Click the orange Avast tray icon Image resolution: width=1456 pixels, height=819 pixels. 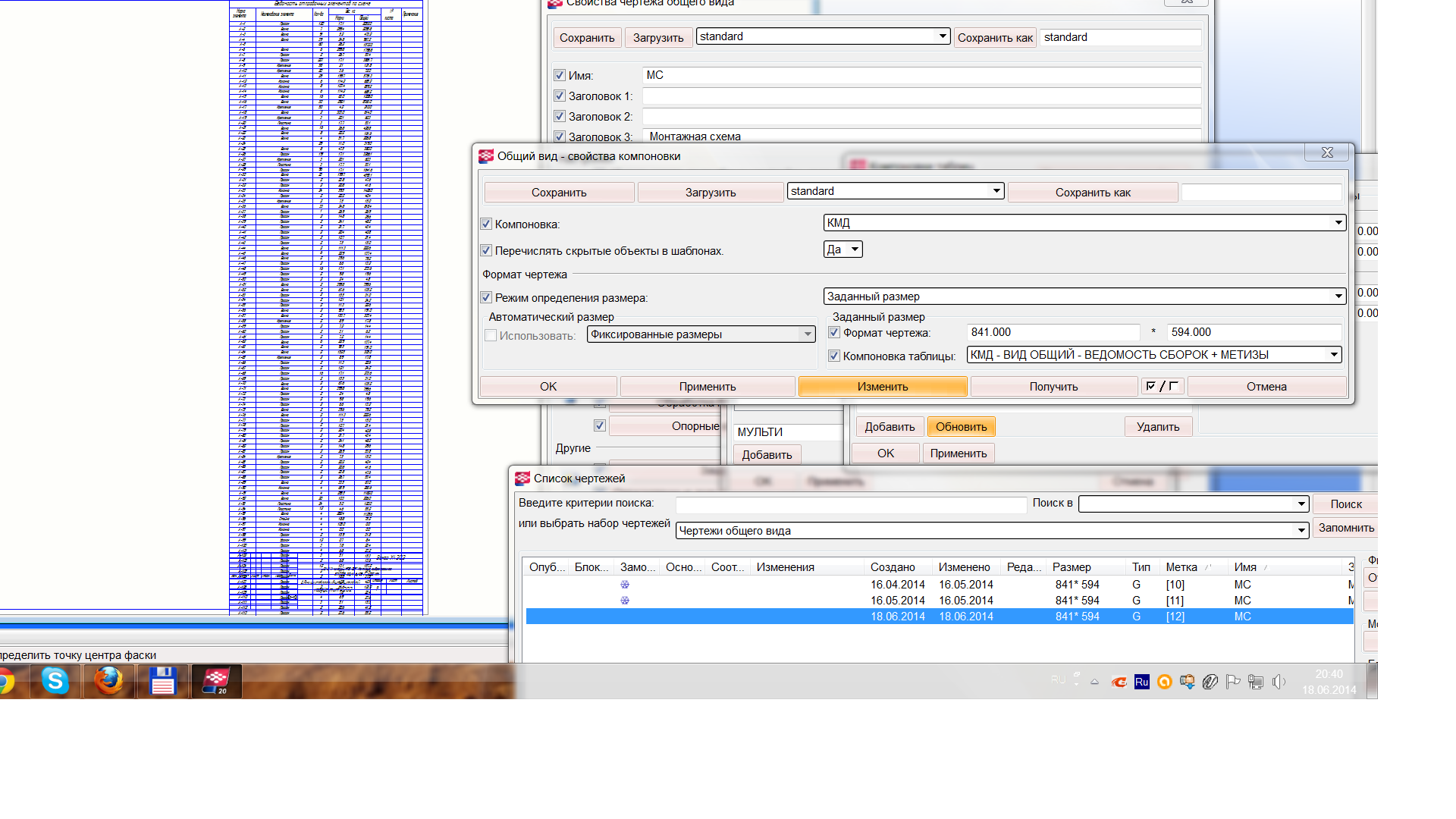(1165, 682)
